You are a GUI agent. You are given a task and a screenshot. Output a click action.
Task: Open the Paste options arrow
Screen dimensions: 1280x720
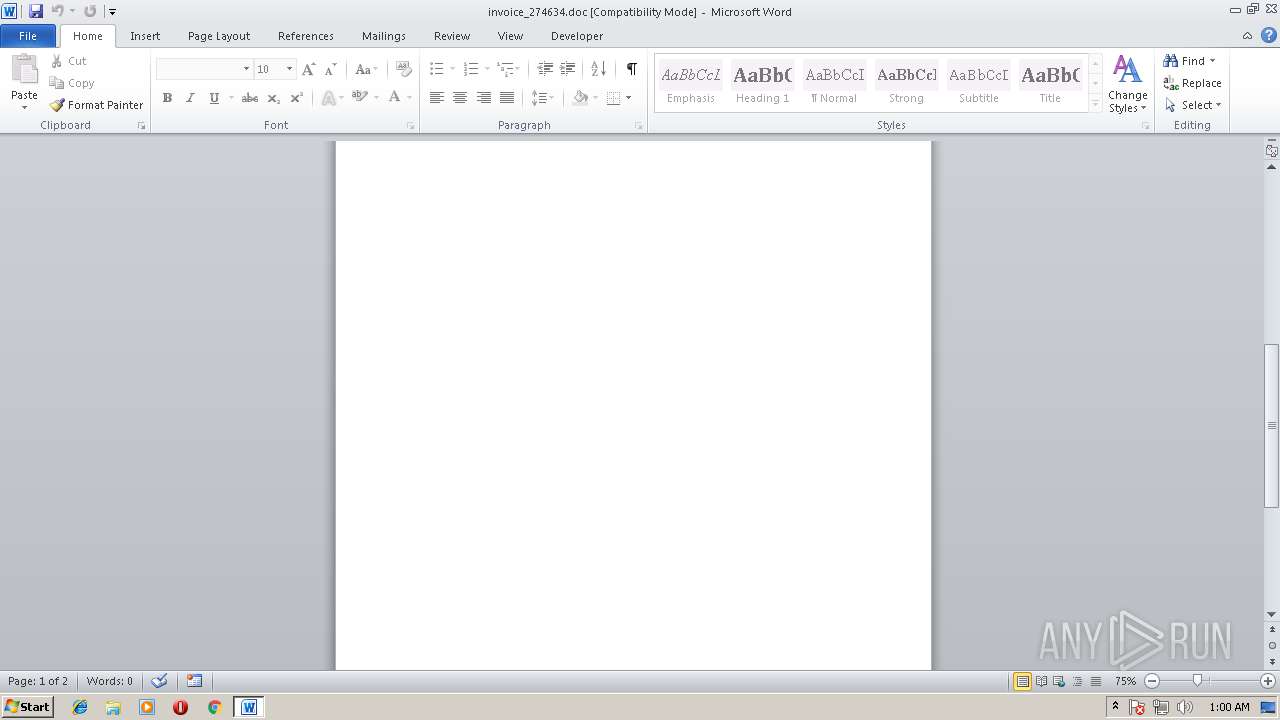point(24,107)
